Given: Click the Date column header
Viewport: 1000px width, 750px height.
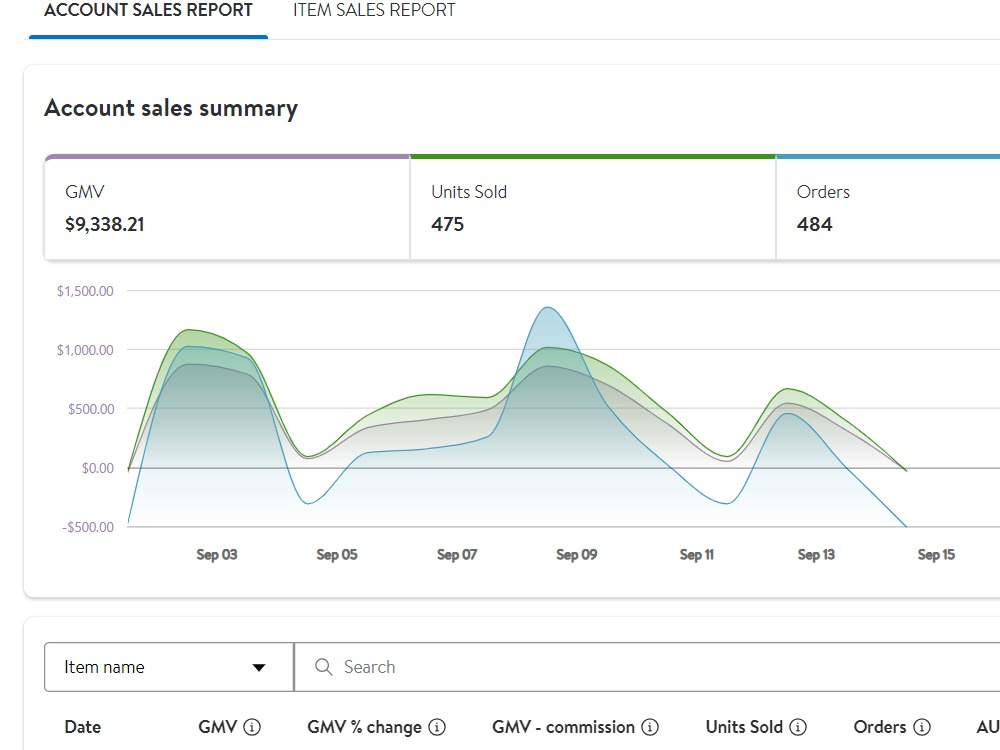Looking at the screenshot, I should [83, 727].
